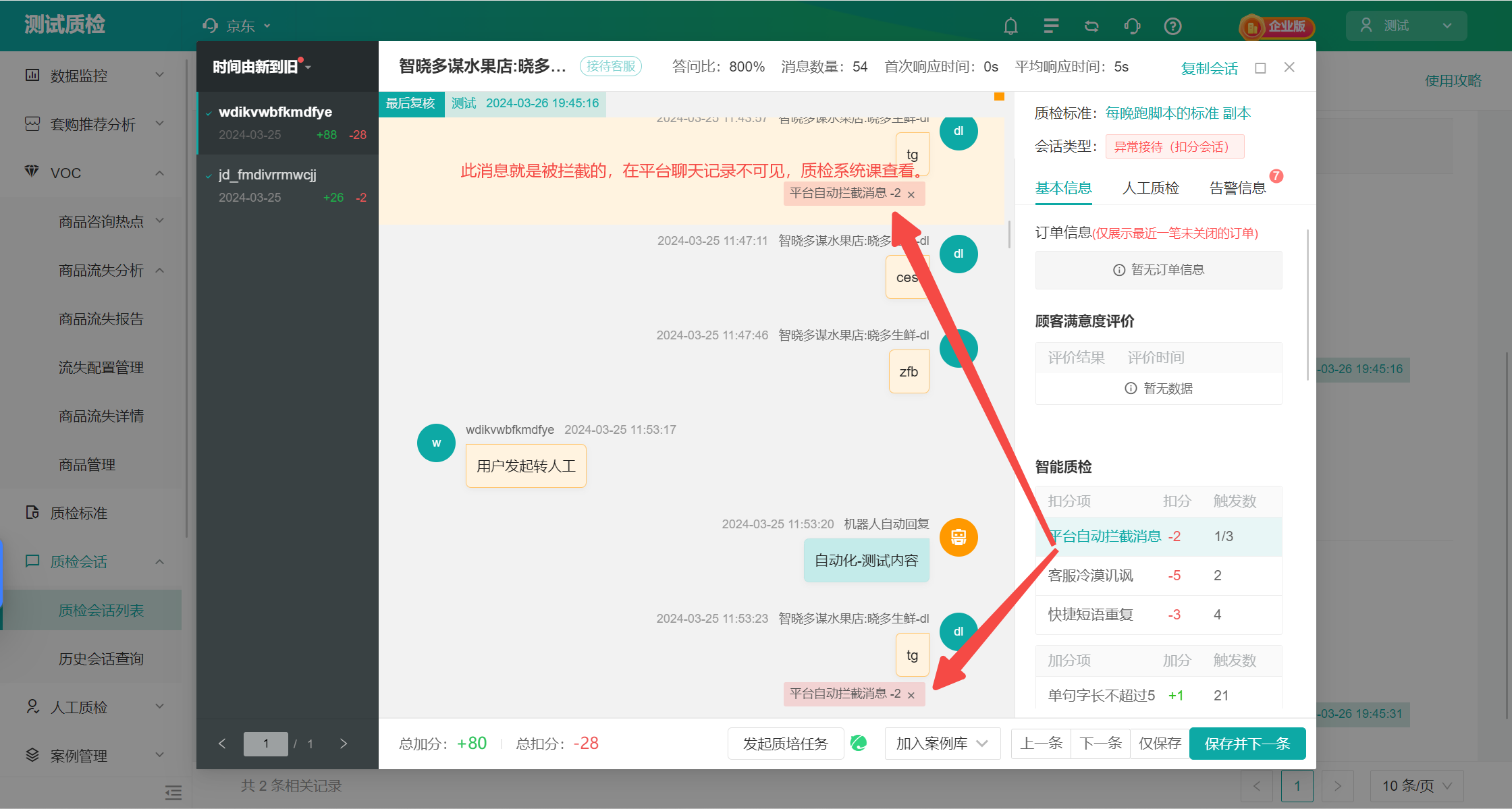Click the robot auto-reply avatar
Screen dimensions: 1512x809
[x=959, y=537]
